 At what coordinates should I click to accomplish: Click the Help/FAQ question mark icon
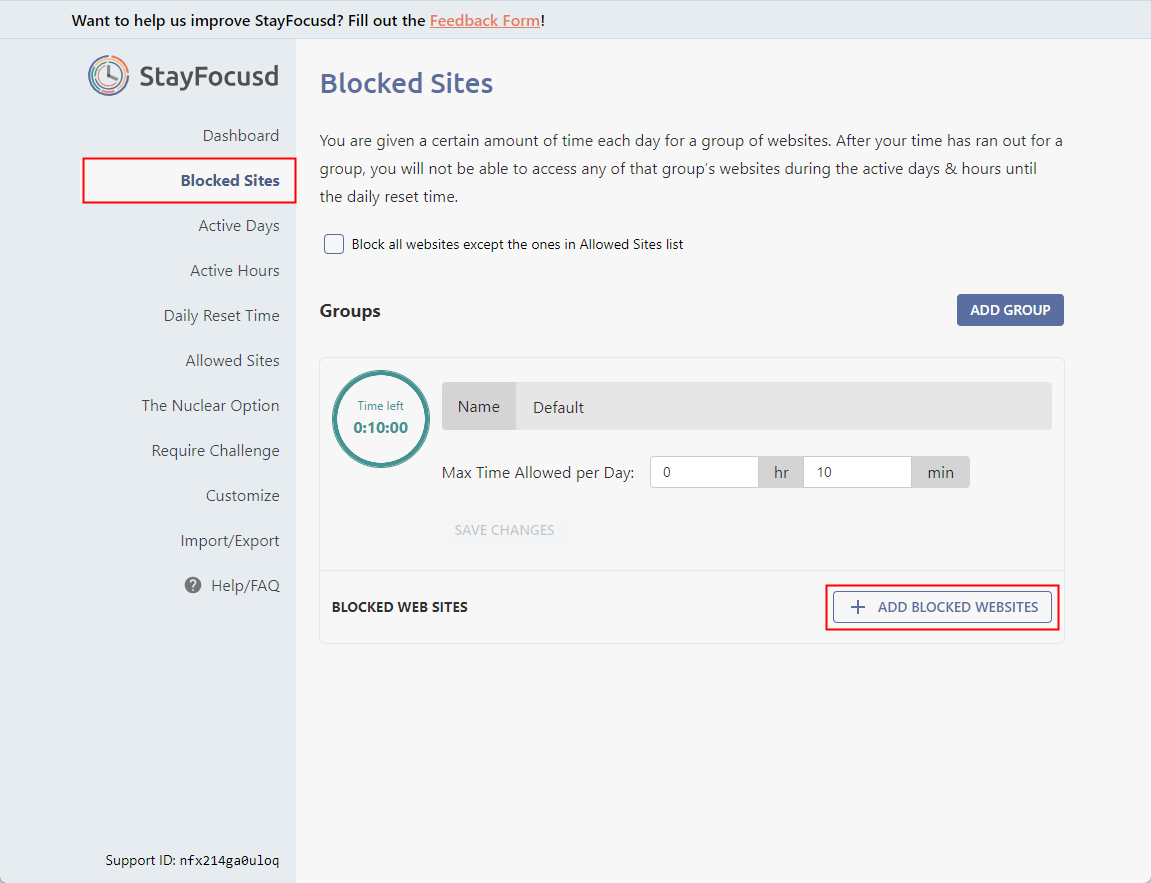tap(192, 585)
